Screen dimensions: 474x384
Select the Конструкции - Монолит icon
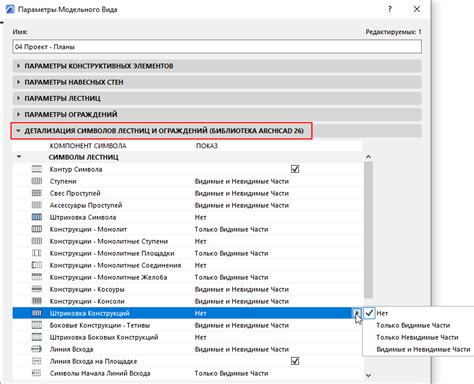(37, 229)
